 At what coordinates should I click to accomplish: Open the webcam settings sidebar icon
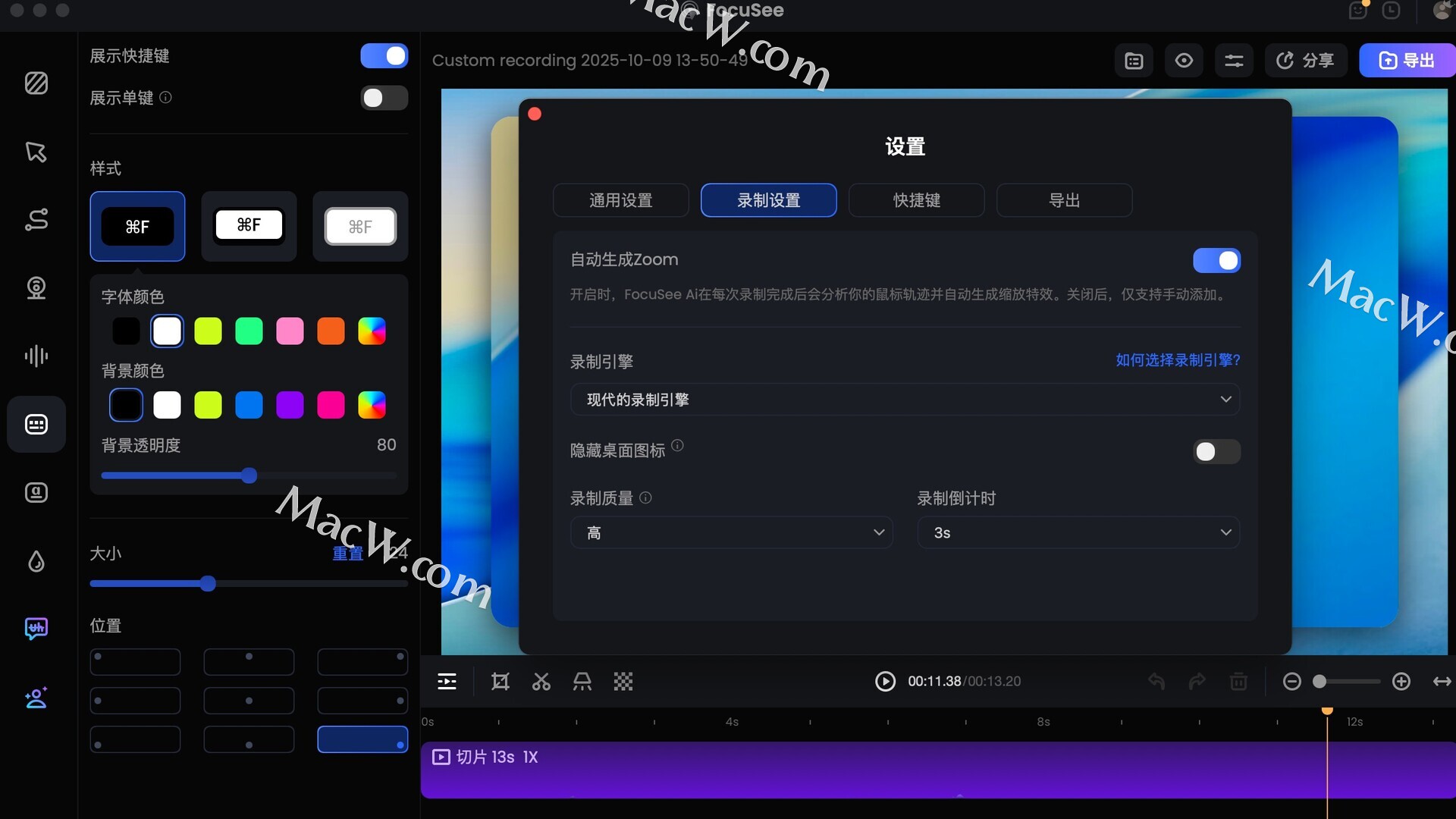click(x=36, y=288)
